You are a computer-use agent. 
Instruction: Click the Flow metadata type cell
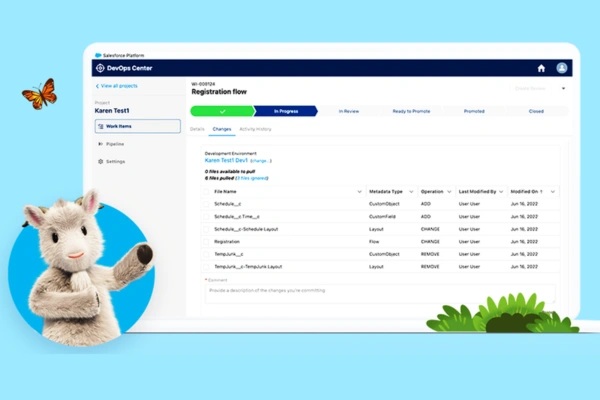pos(374,242)
